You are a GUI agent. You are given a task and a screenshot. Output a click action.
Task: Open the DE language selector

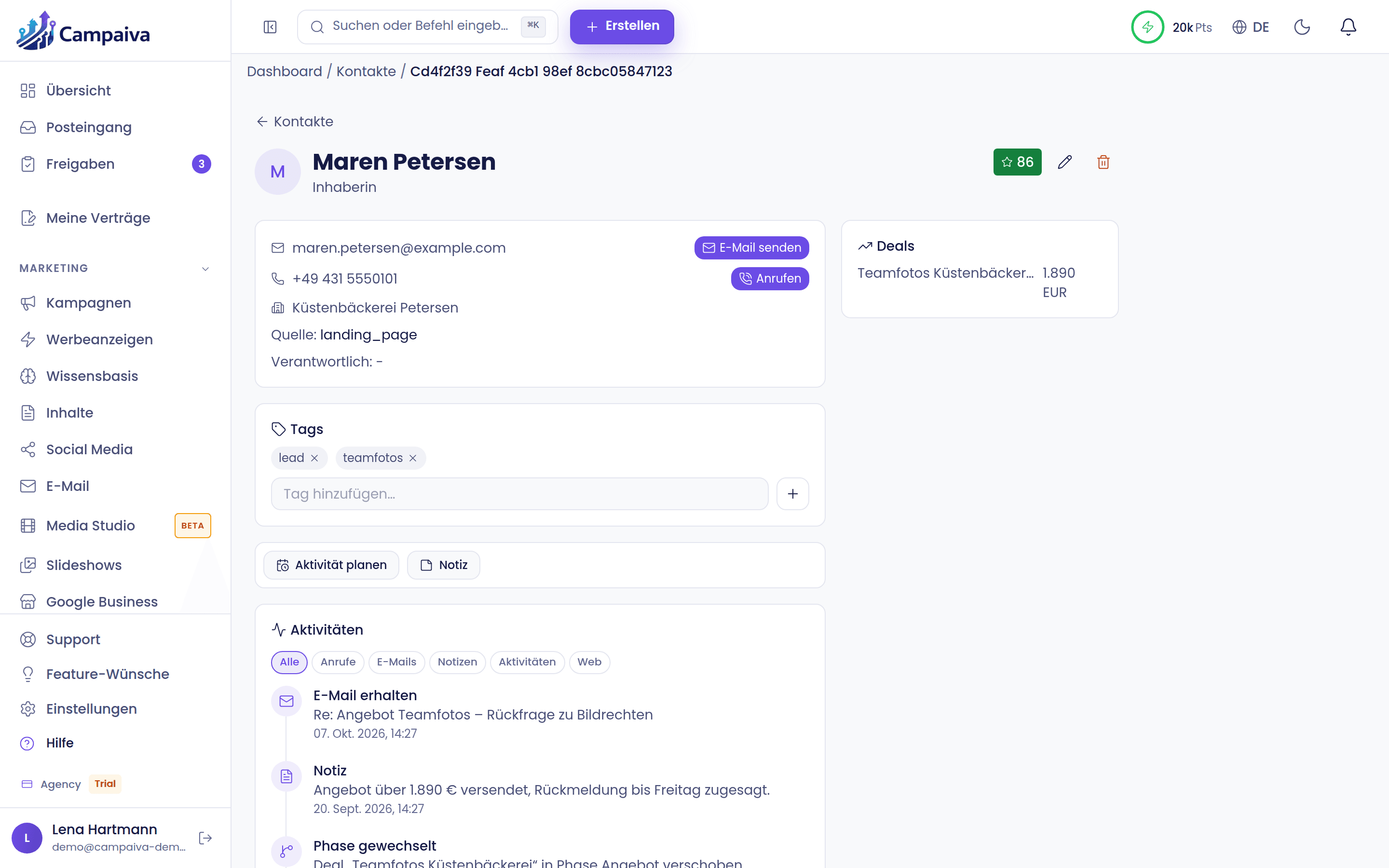[1251, 27]
